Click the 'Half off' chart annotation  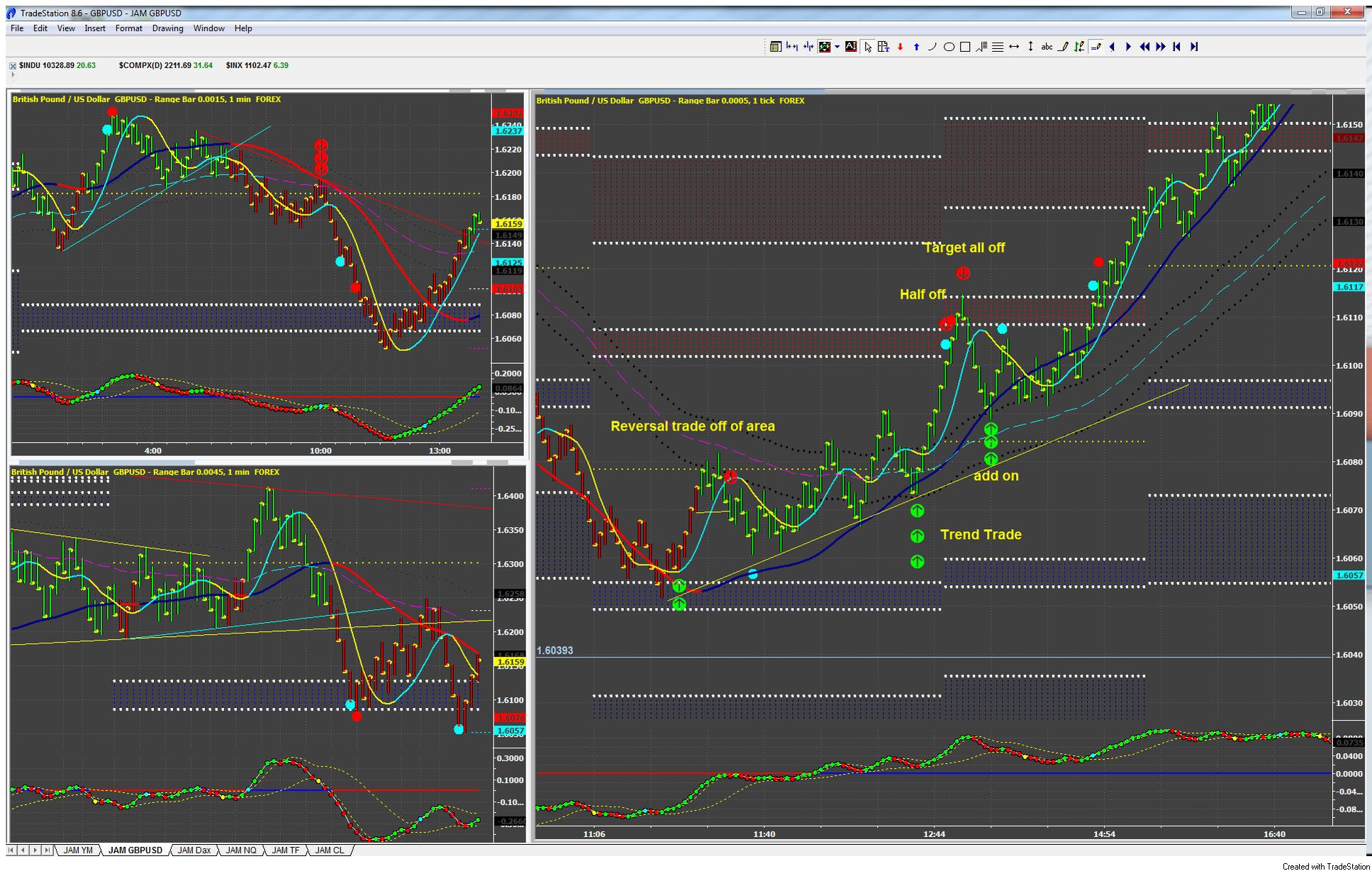[922, 294]
